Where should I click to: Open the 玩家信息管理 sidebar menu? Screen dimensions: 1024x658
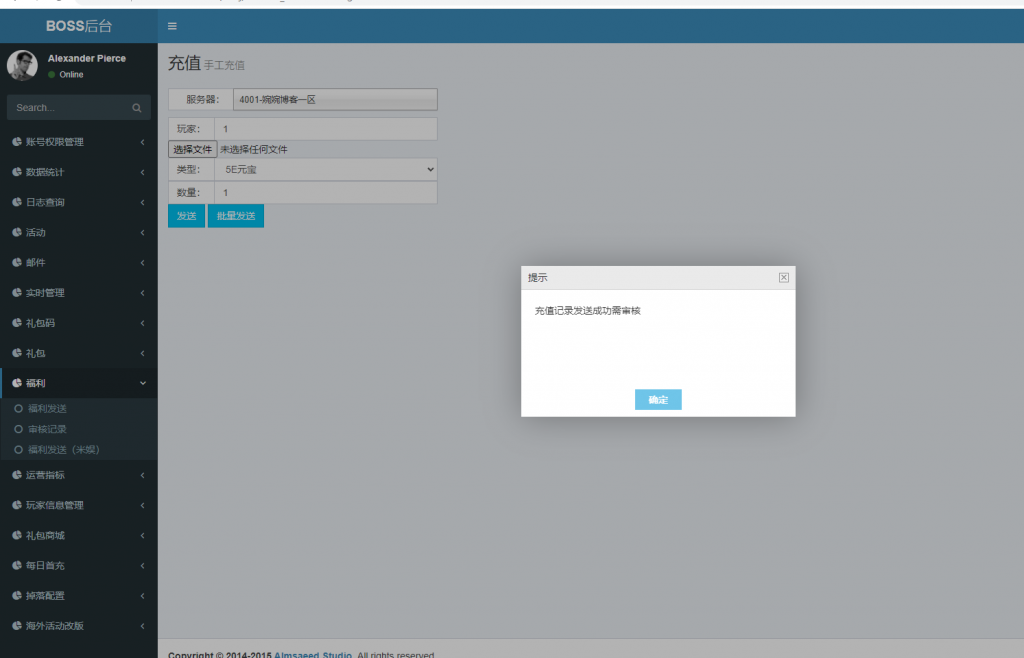pos(54,505)
